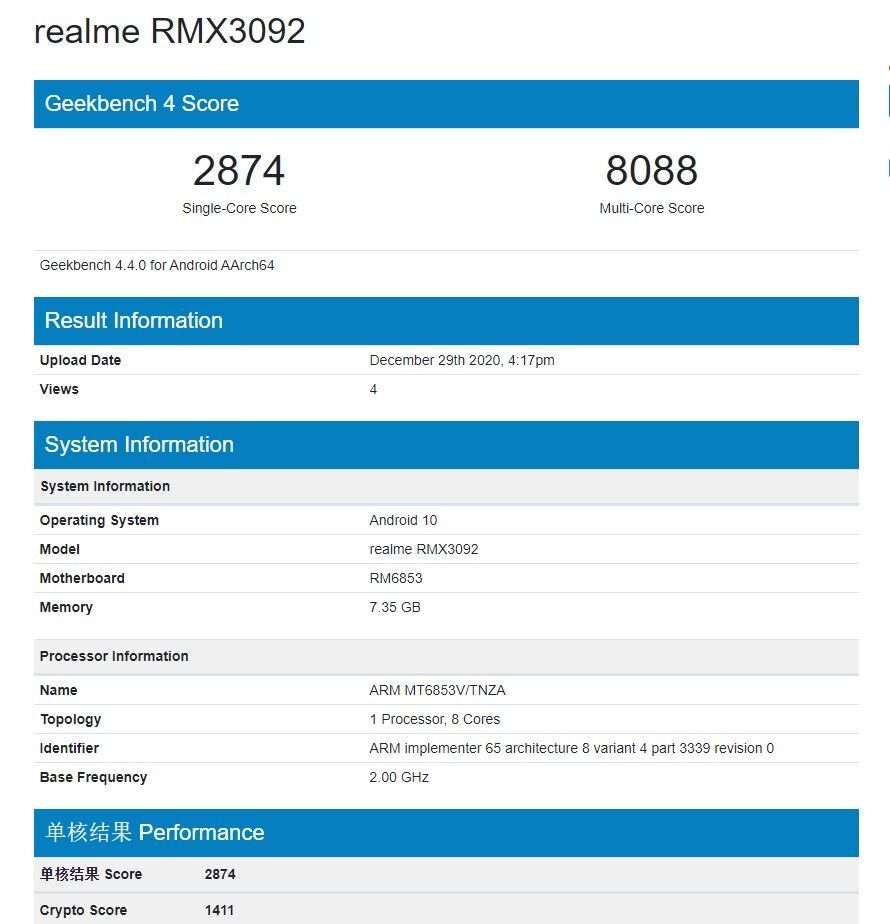Select the Processor Information subheader
Image resolution: width=890 pixels, height=924 pixels.
(x=114, y=656)
